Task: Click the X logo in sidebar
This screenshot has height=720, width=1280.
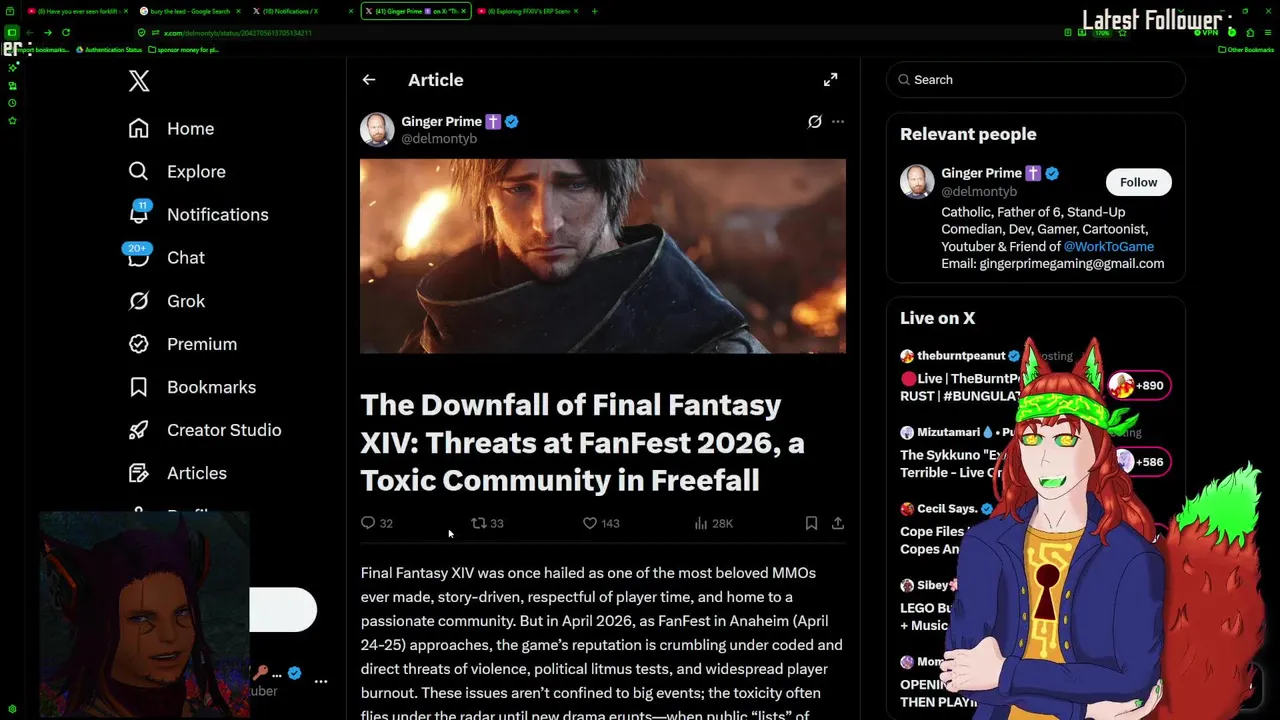Action: (139, 81)
